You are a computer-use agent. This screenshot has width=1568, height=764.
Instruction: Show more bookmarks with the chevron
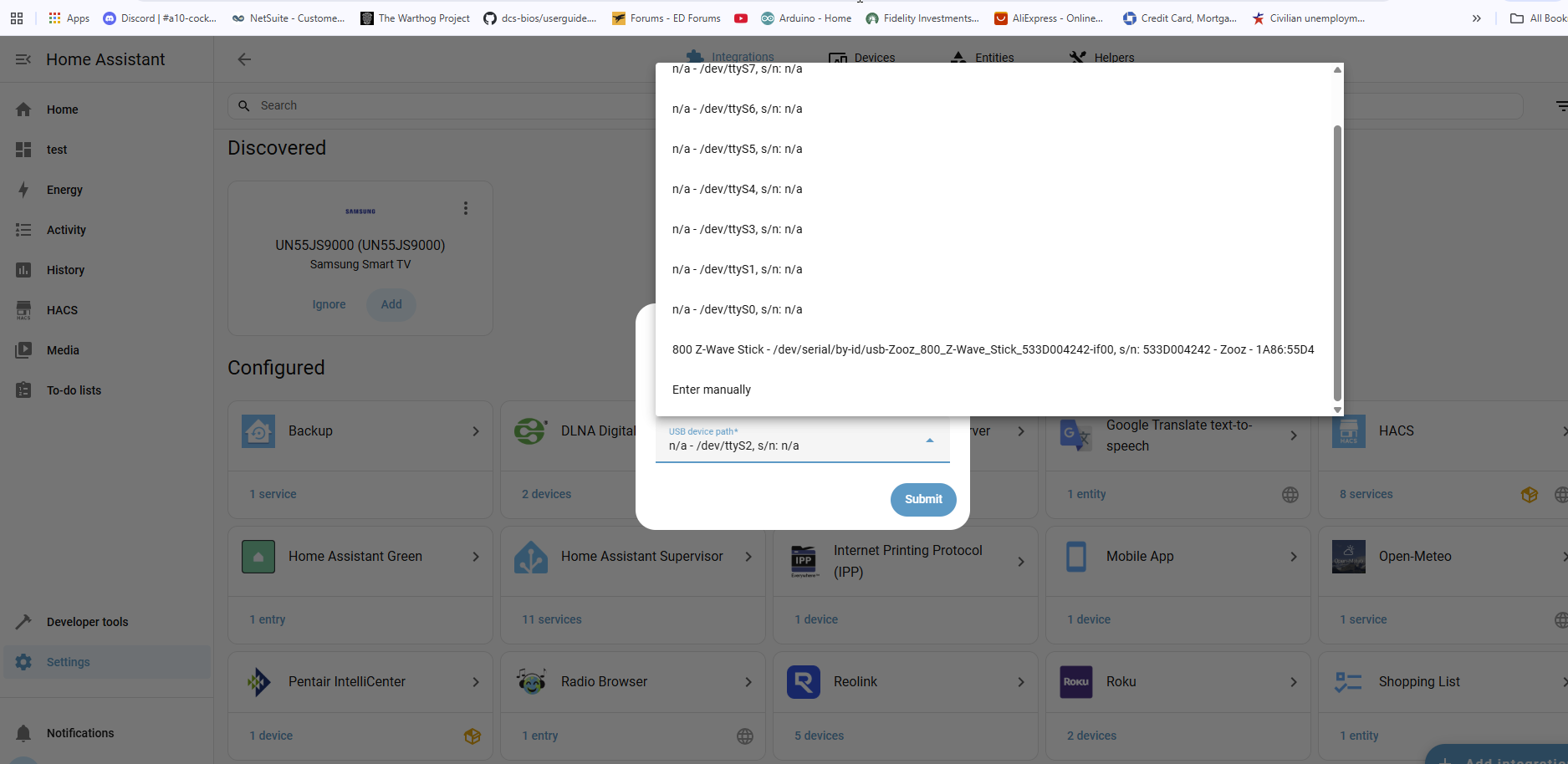[x=1477, y=18]
